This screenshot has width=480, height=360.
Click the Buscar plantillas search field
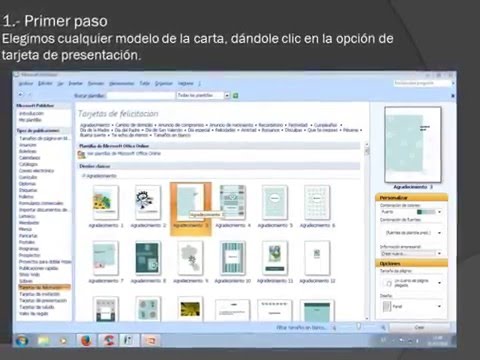(x=141, y=96)
